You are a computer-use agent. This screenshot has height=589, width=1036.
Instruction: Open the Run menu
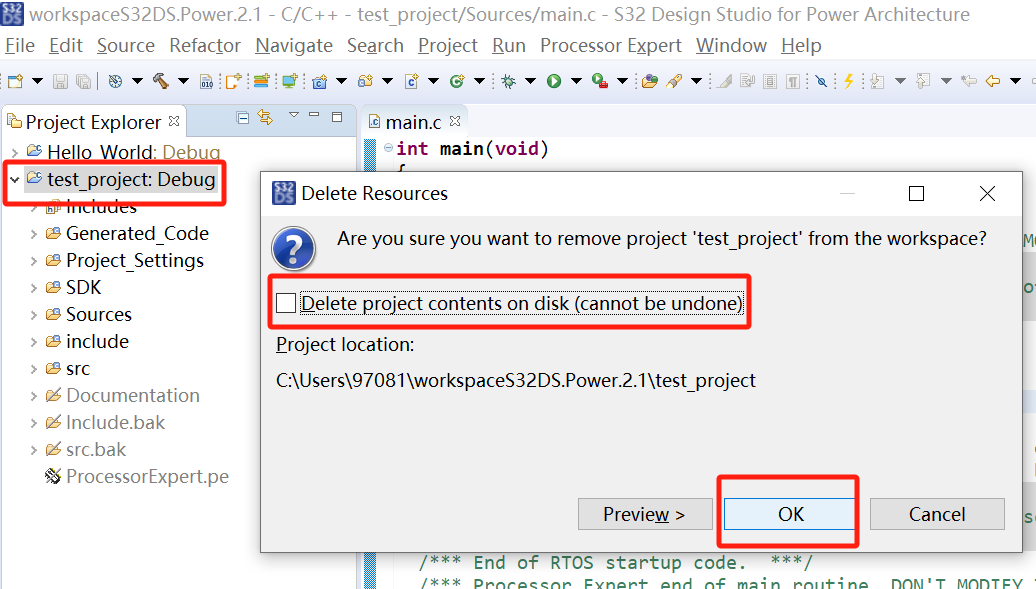509,46
